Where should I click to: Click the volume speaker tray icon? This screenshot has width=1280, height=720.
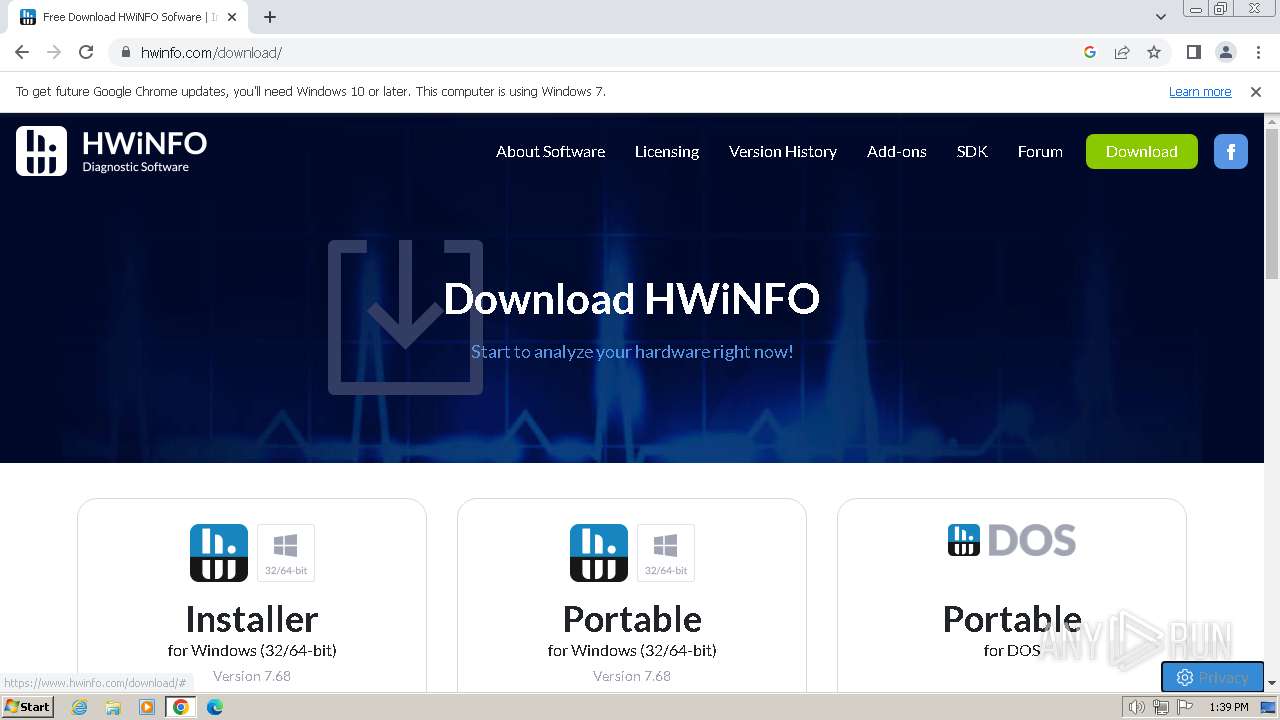1137,707
